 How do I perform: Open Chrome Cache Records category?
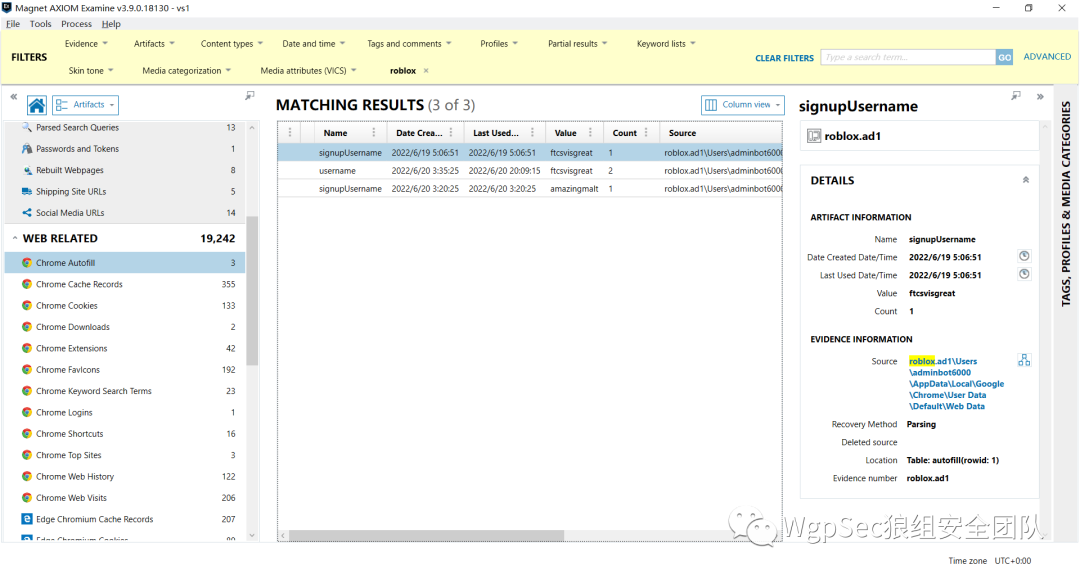(x=125, y=284)
